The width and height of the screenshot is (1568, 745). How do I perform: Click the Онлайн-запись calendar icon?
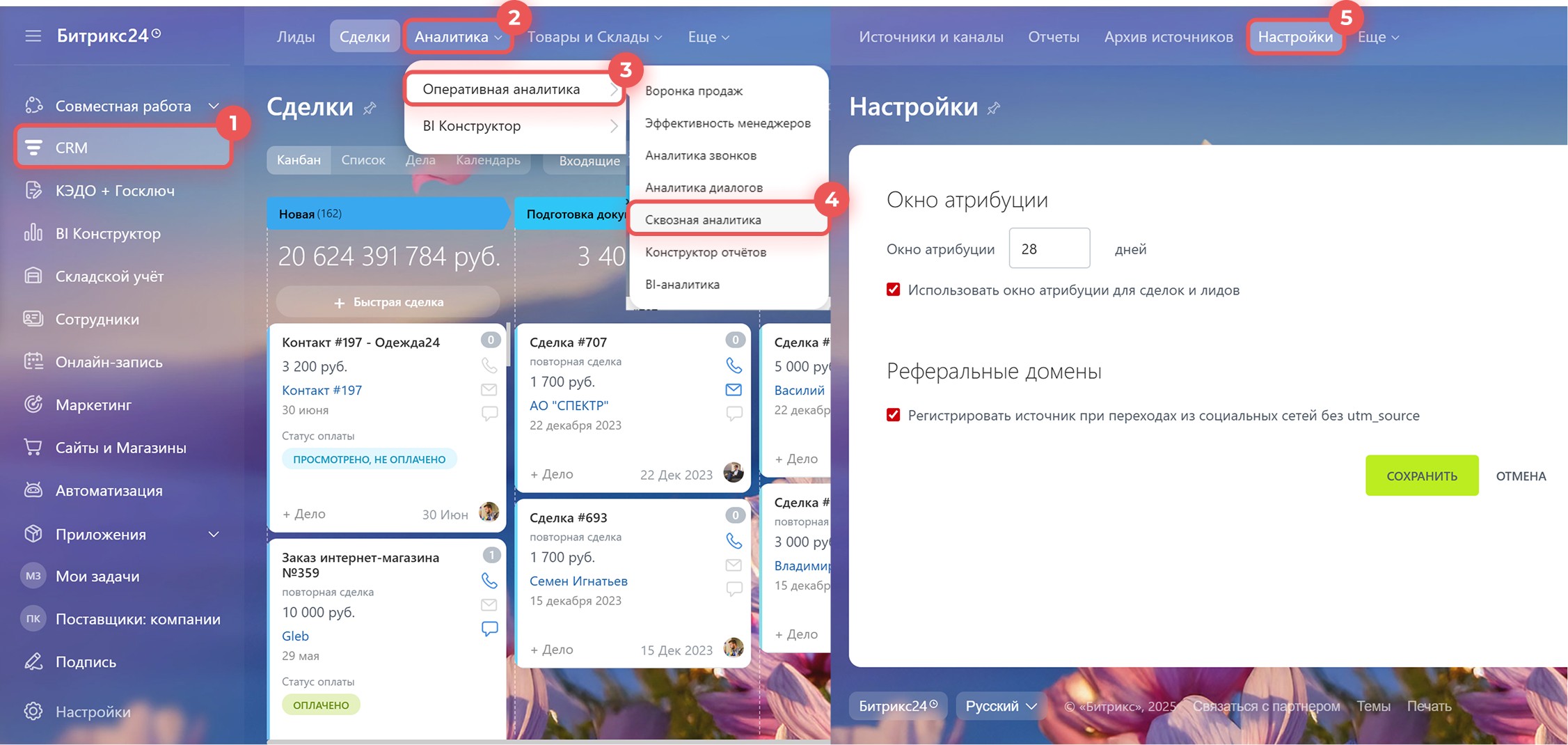[x=33, y=361]
